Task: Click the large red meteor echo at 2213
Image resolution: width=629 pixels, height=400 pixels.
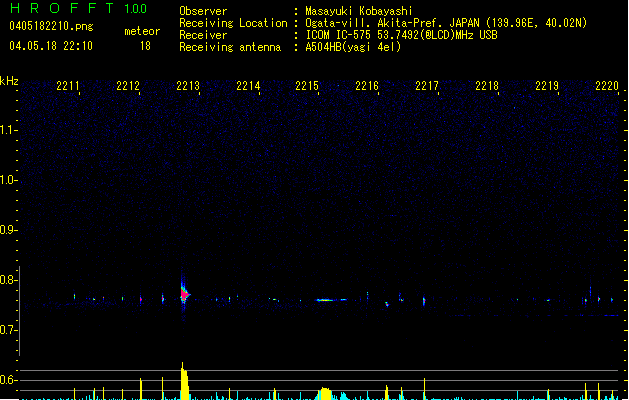Action: click(184, 295)
